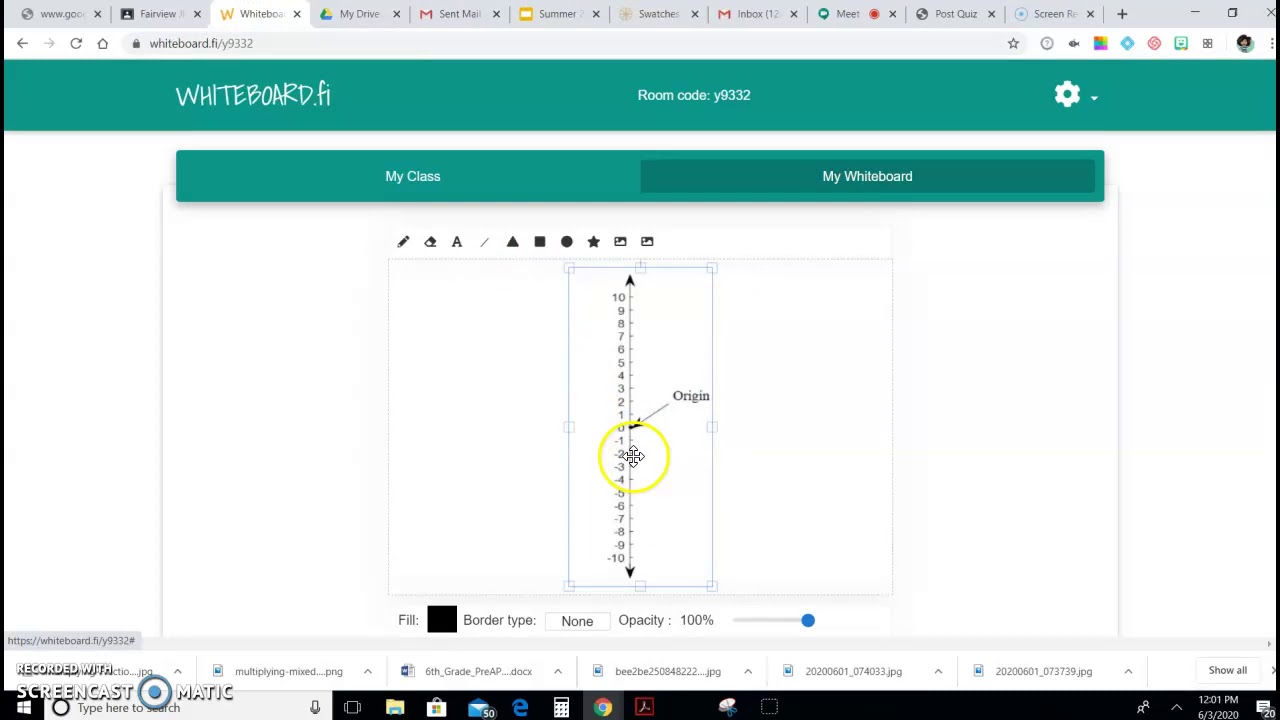Click the Whiteboard.fi logo

253,95
